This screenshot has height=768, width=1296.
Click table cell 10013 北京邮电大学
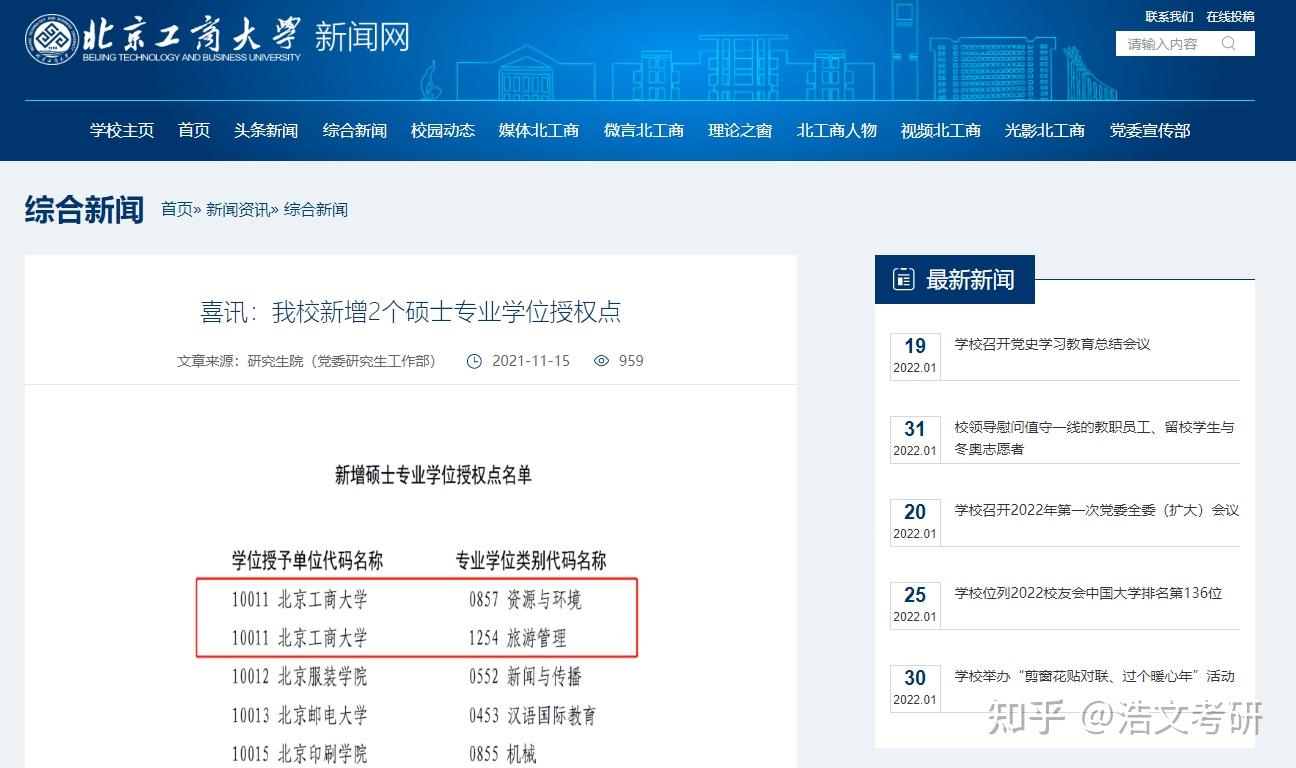pos(300,716)
